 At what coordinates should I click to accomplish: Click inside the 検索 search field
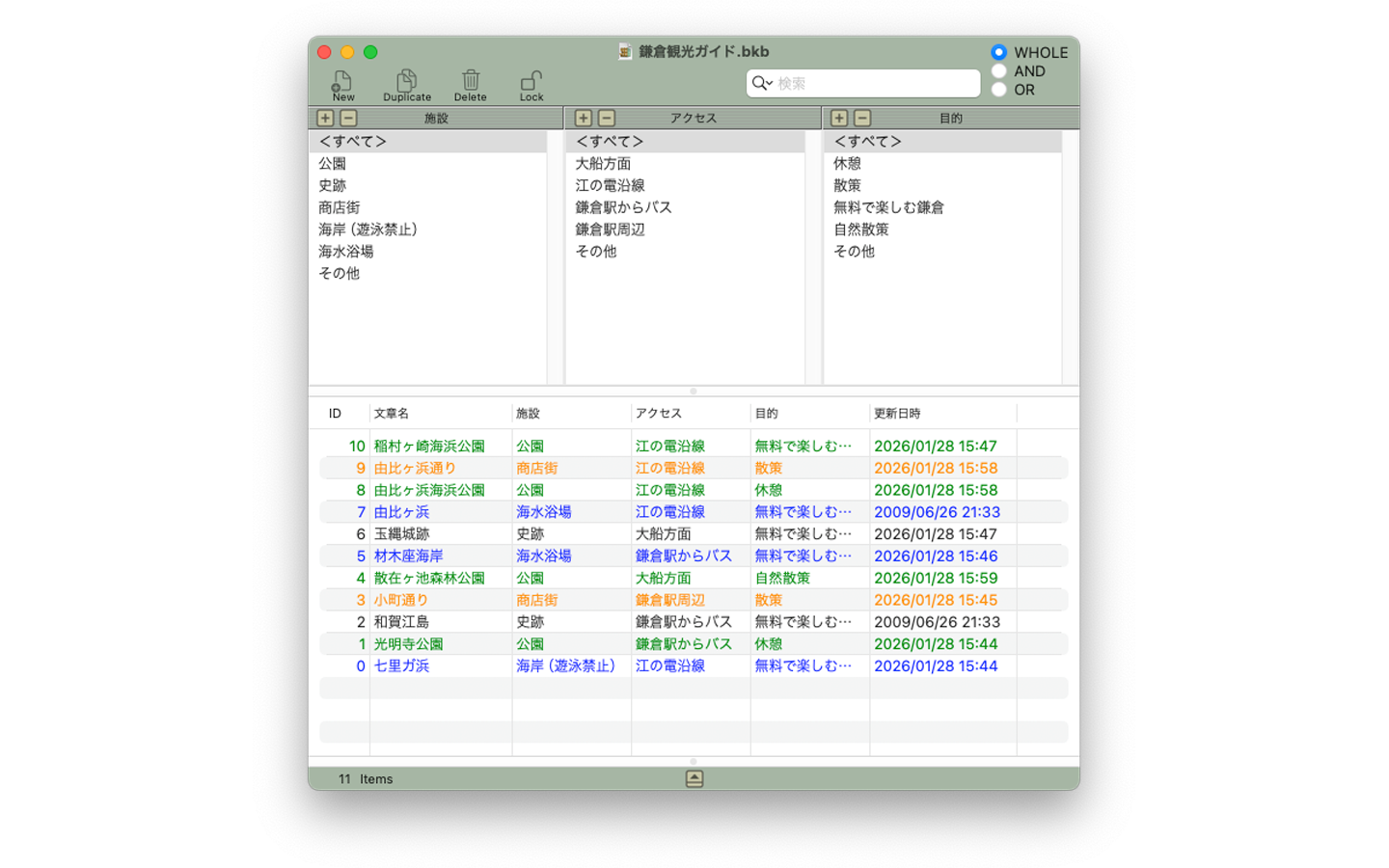[873, 84]
